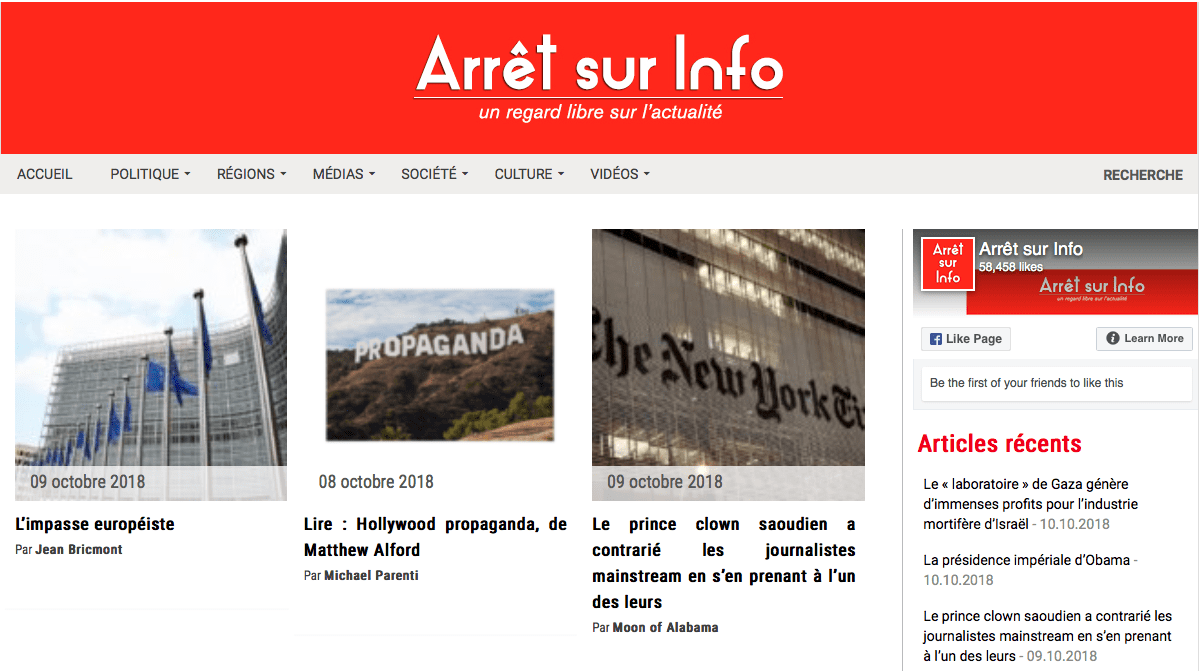Click the date under the New York Times image
This screenshot has width=1199, height=671.
(x=664, y=482)
